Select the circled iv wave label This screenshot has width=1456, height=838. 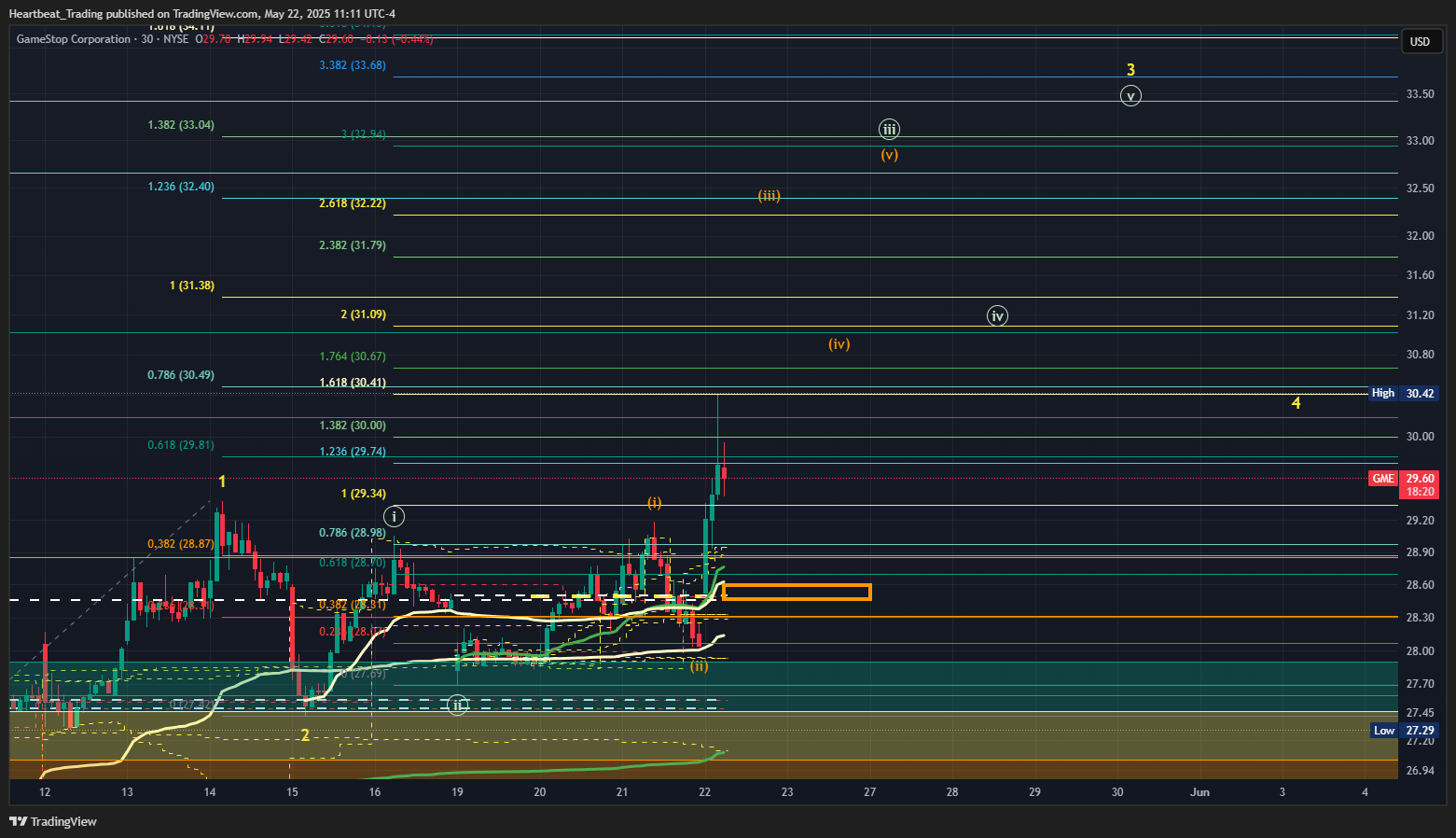(998, 316)
